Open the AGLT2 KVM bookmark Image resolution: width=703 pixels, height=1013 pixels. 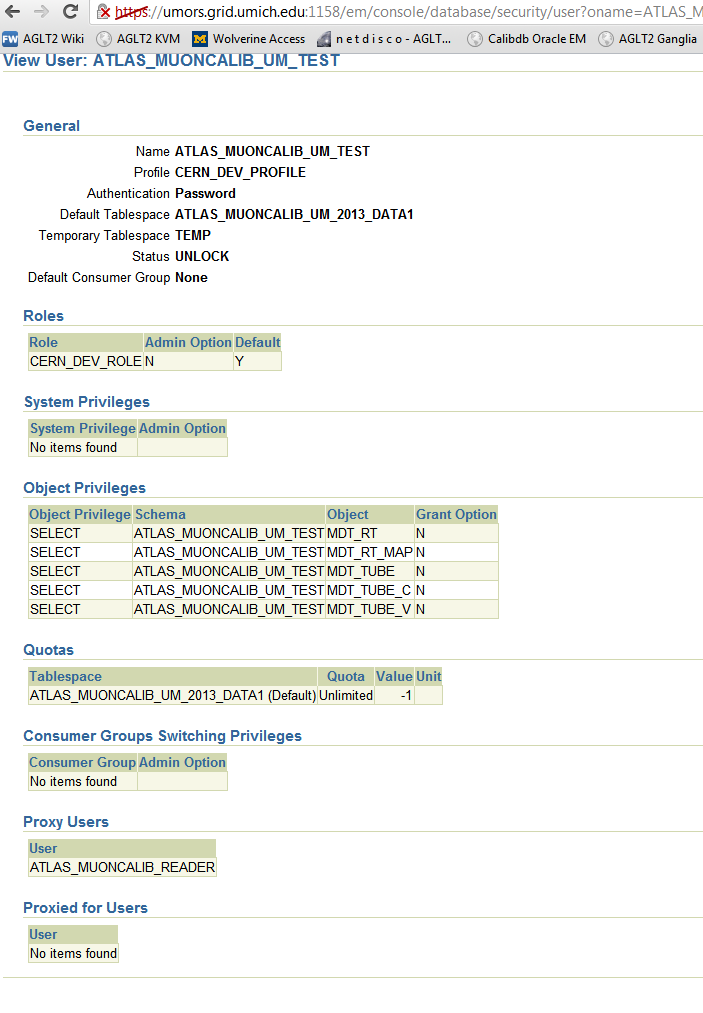[x=138, y=39]
